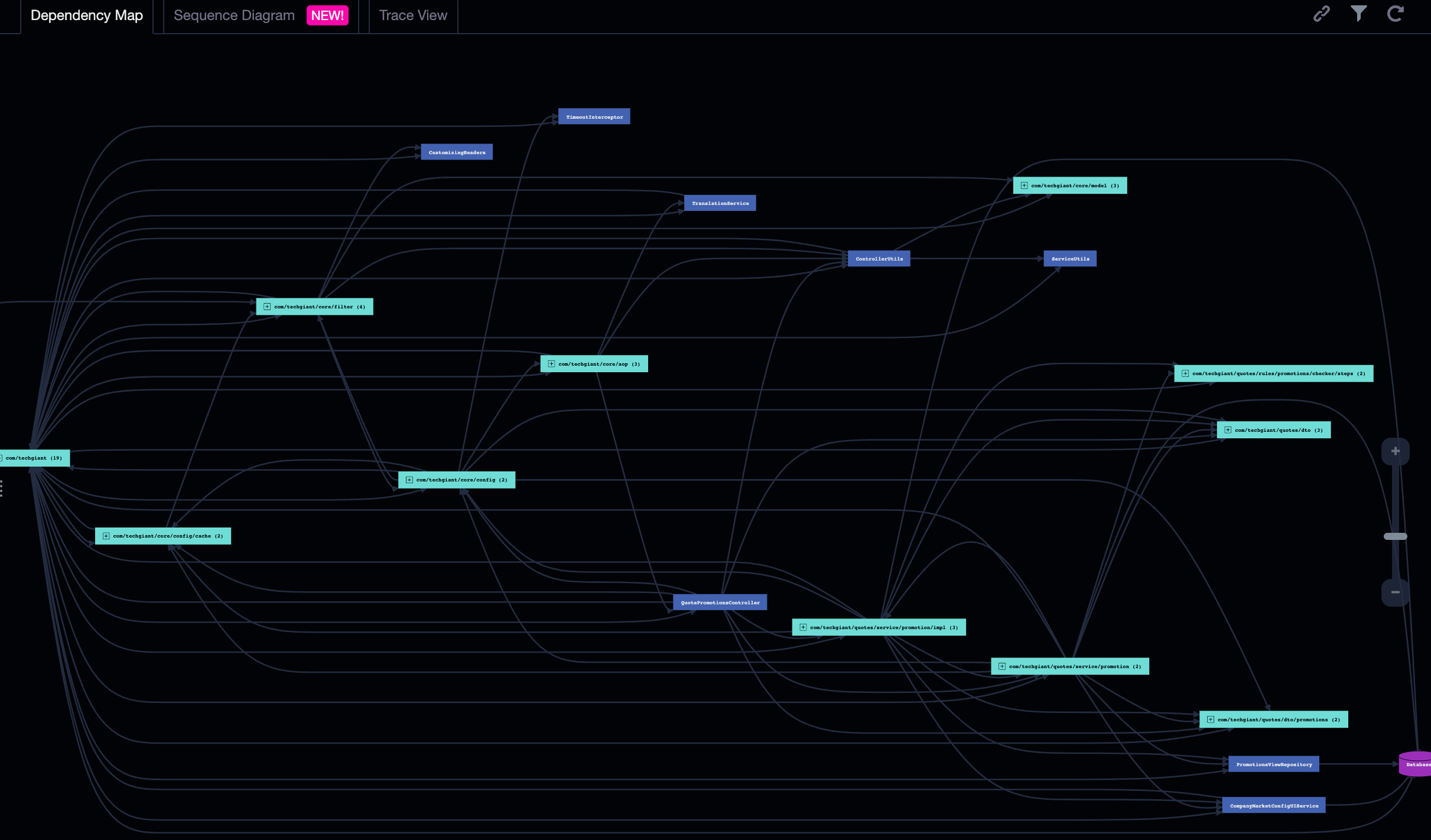Viewport: 1431px width, 840px height.
Task: Expand the com/techgiant/quotes/dto/promotions package
Action: (x=1211, y=719)
